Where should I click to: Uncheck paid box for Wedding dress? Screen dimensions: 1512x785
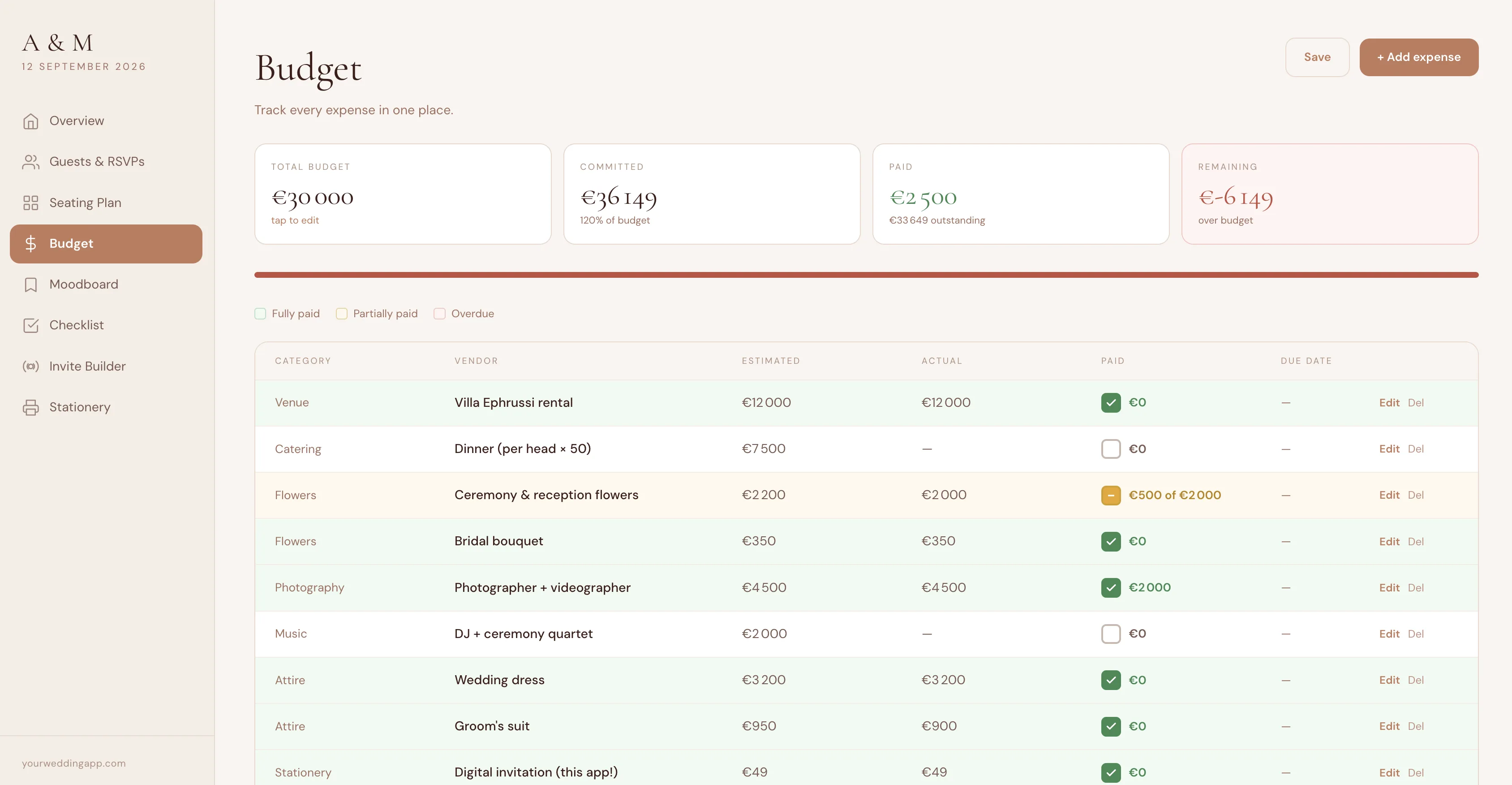[x=1111, y=681]
